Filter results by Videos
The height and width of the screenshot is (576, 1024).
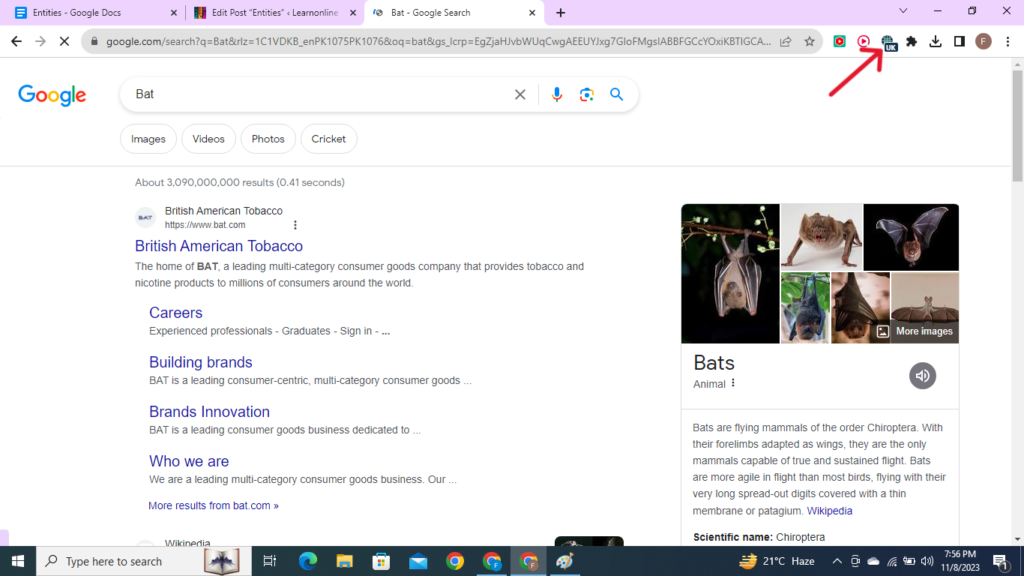208,139
